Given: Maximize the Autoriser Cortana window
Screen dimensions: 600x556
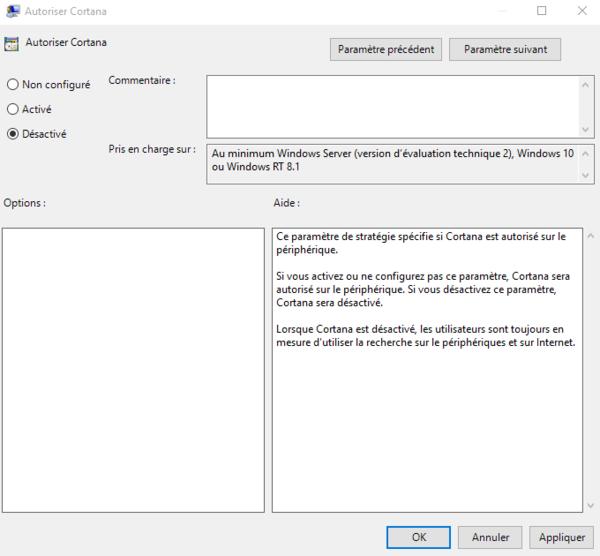Looking at the screenshot, I should point(542,11).
